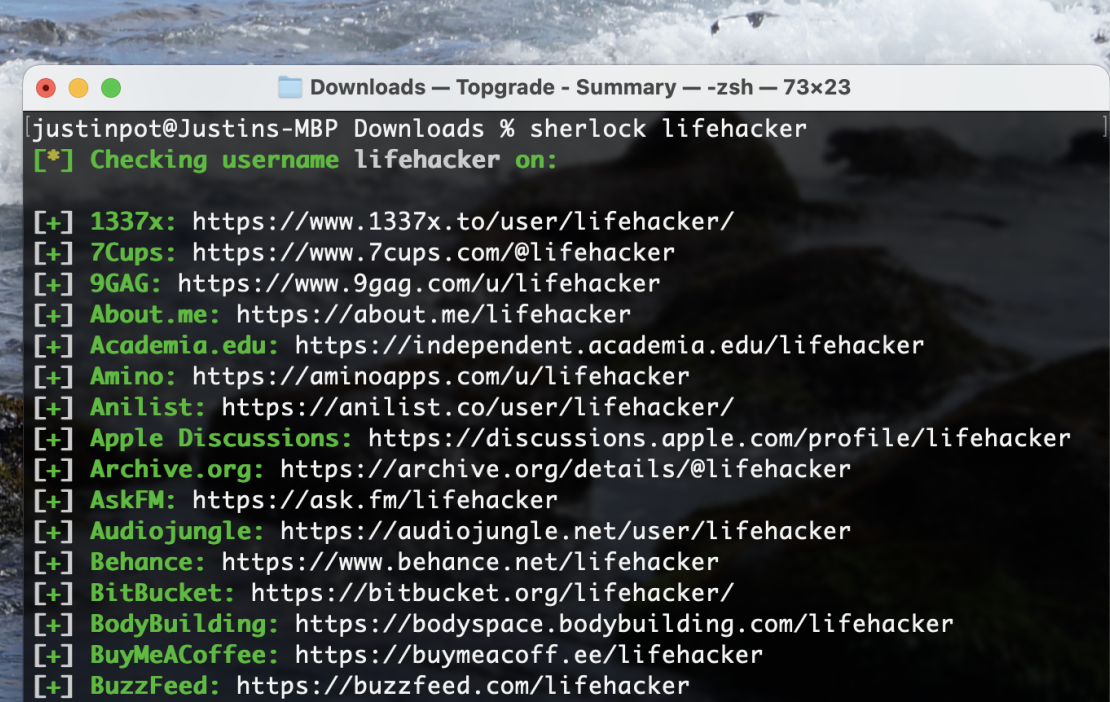This screenshot has width=1110, height=702.
Task: Click the terminal window title text
Action: (580, 87)
